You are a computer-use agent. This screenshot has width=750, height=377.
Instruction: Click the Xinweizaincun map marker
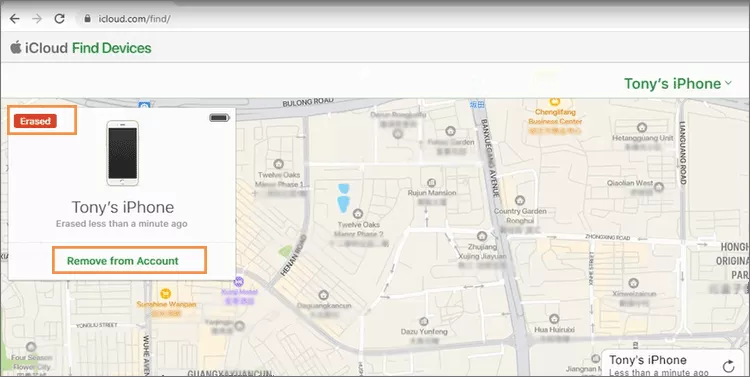pos(634,283)
